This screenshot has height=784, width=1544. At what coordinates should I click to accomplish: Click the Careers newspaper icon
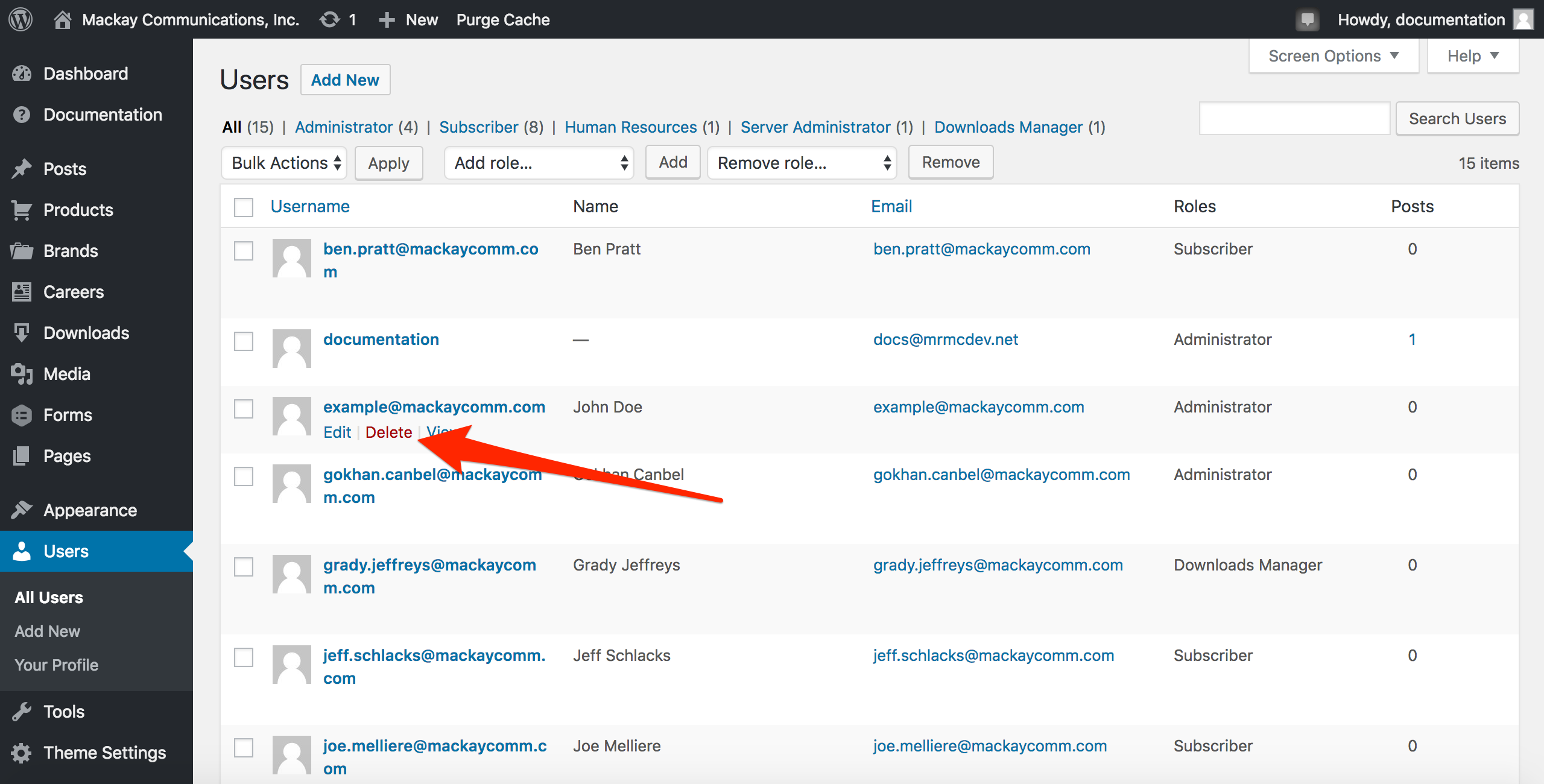22,292
